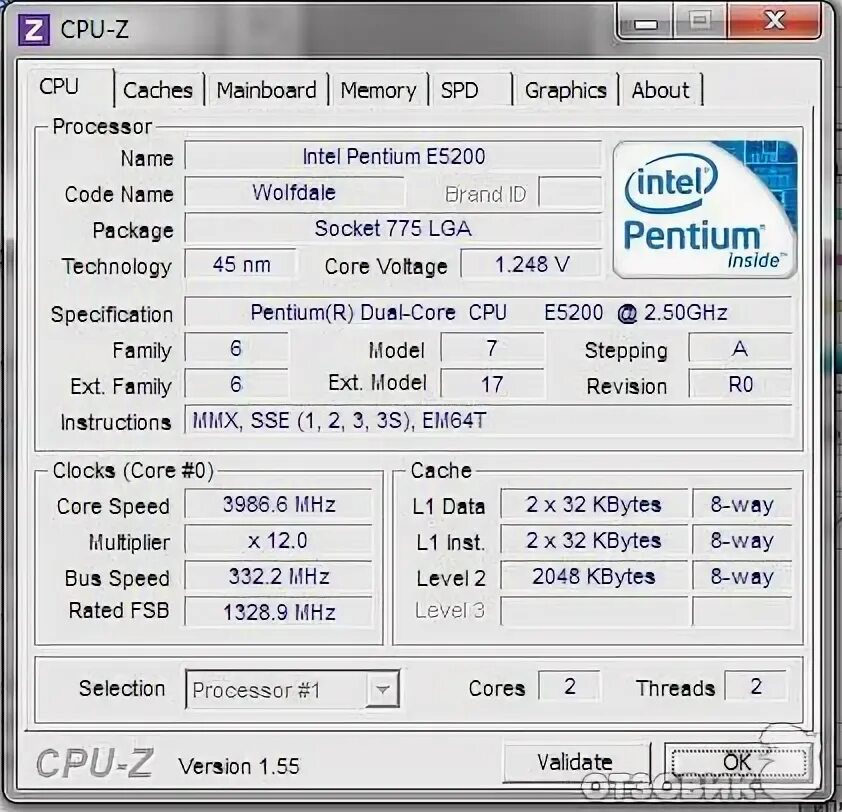This screenshot has height=812, width=842.
Task: Click the Validate button
Action: pos(575,762)
